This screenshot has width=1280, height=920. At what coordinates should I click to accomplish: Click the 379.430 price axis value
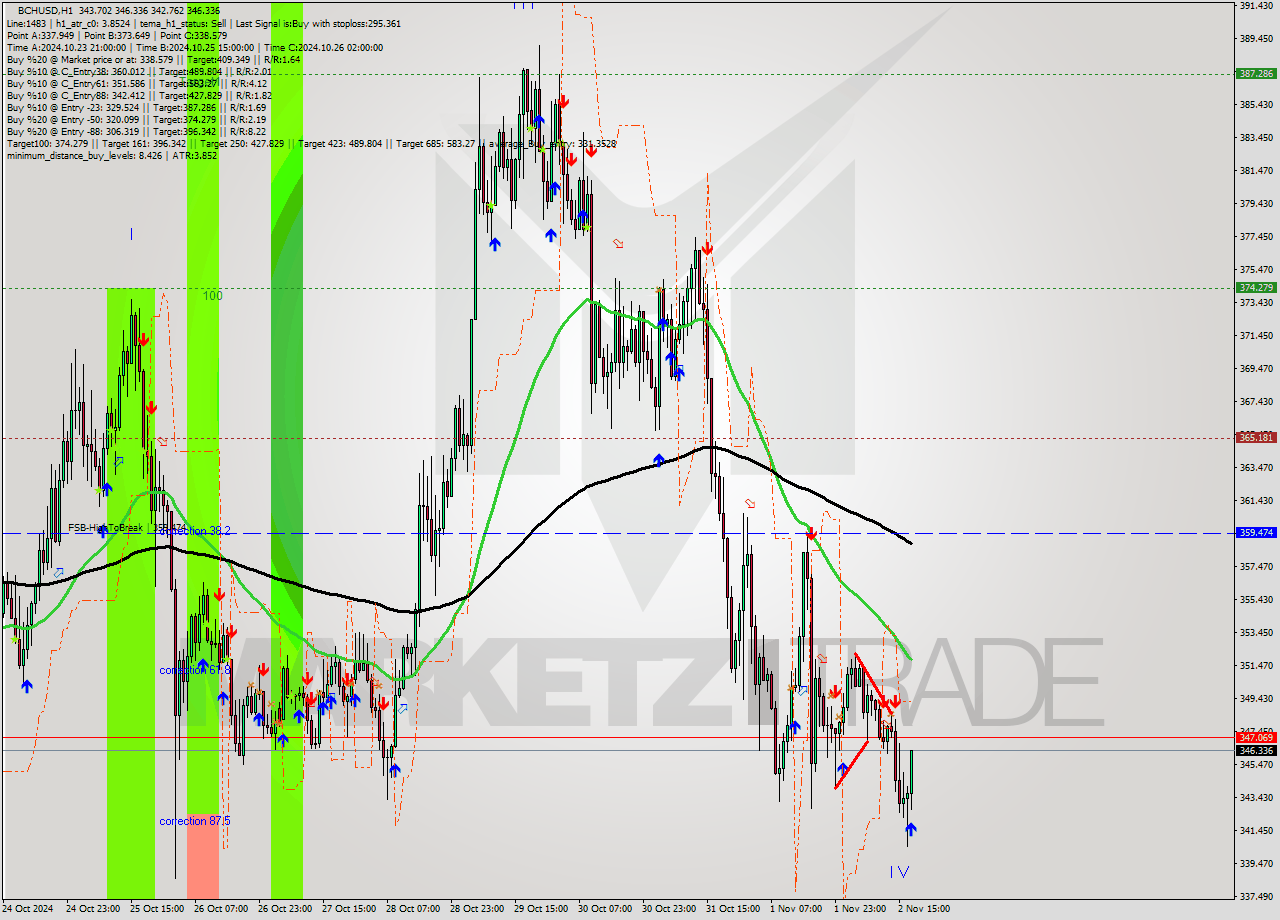click(x=1255, y=203)
